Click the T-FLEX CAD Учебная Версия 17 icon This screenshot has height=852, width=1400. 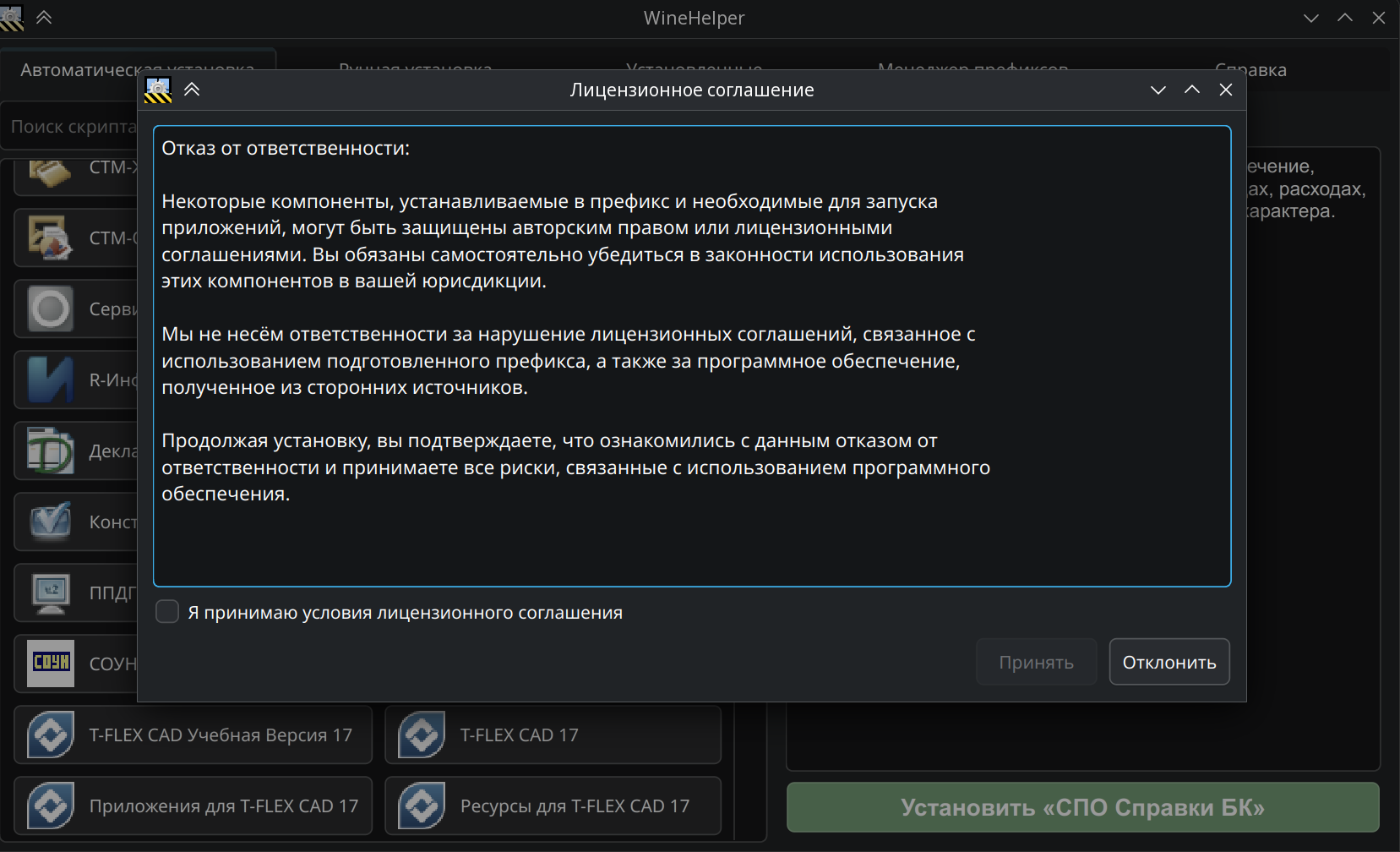click(50, 735)
